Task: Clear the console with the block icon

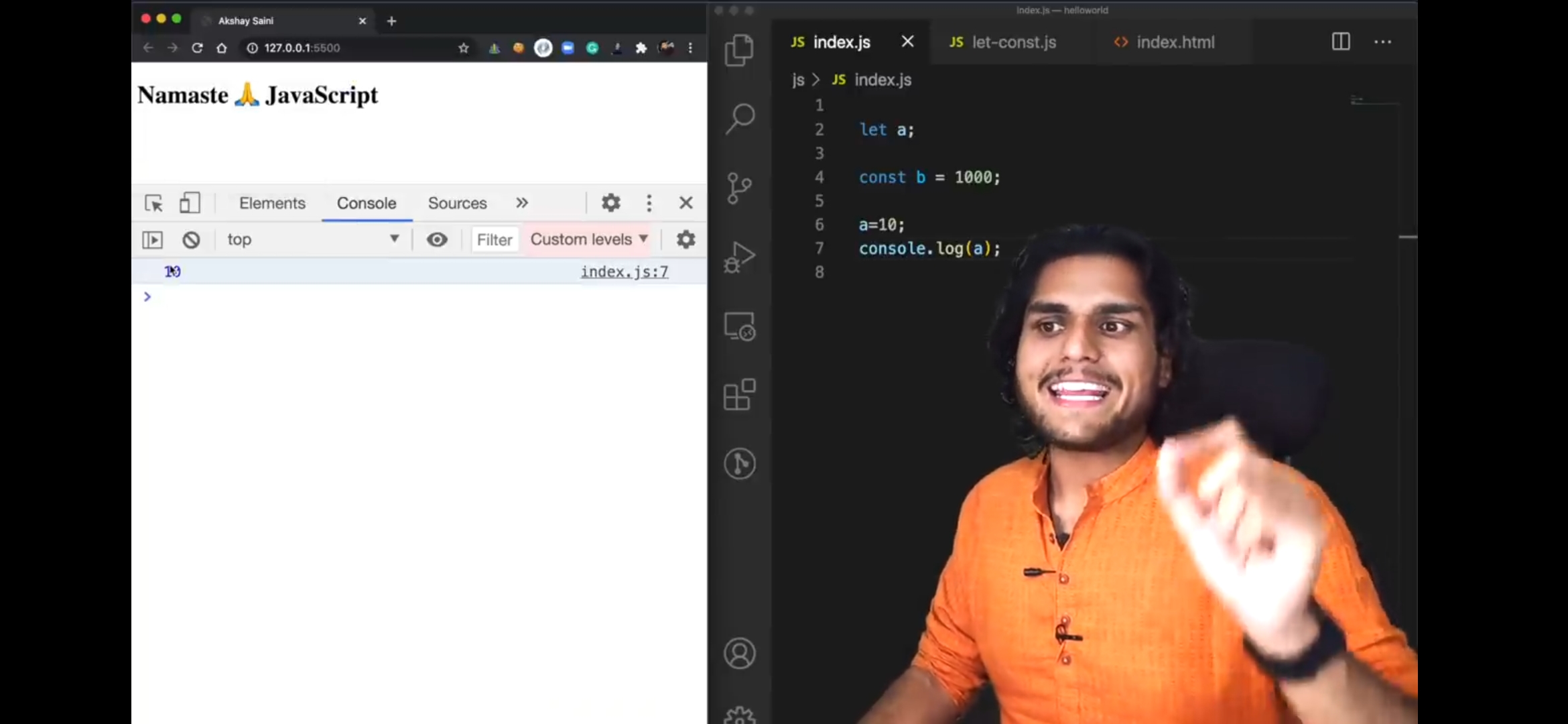Action: [191, 240]
